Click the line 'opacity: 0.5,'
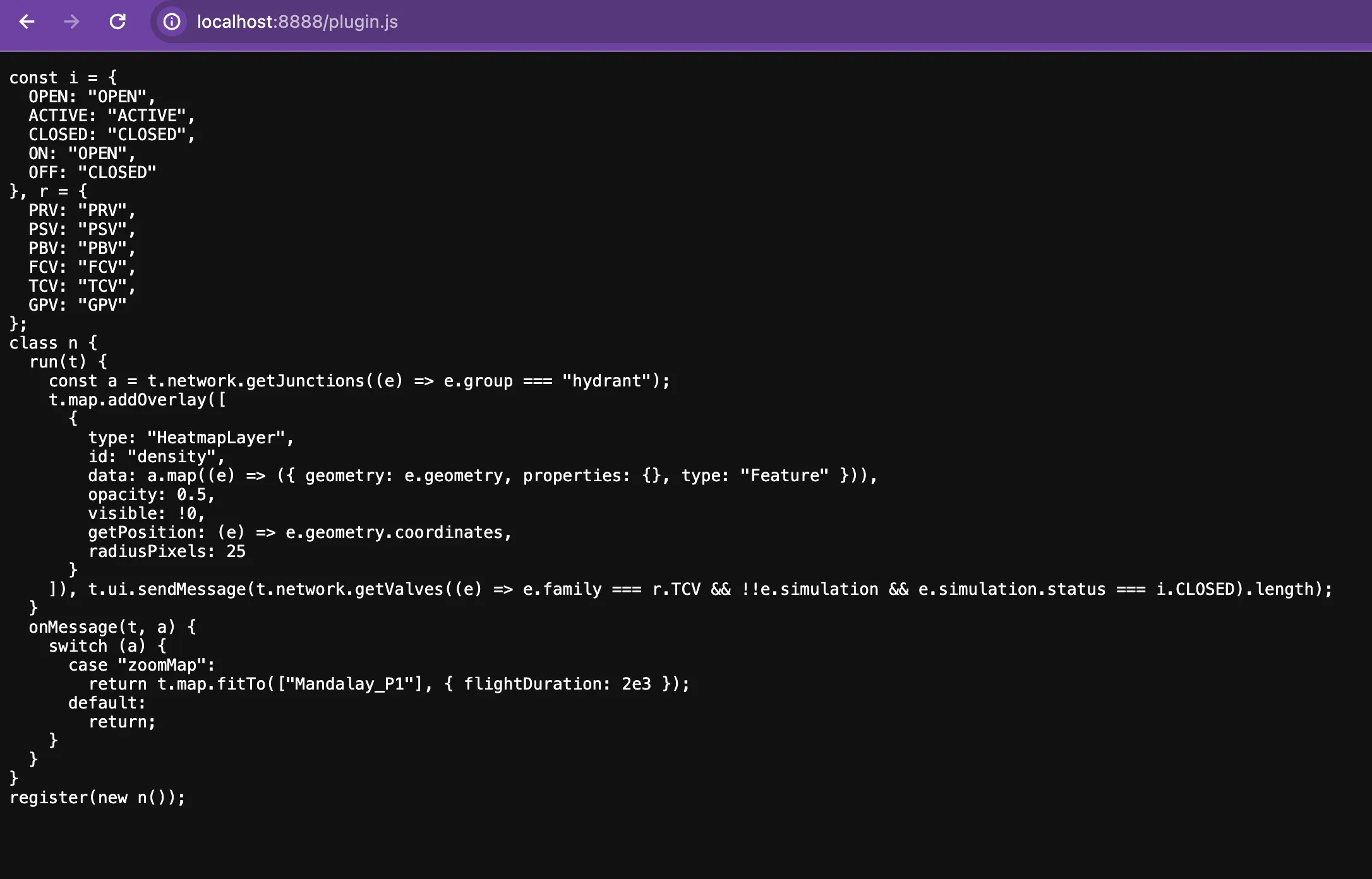 coord(152,494)
